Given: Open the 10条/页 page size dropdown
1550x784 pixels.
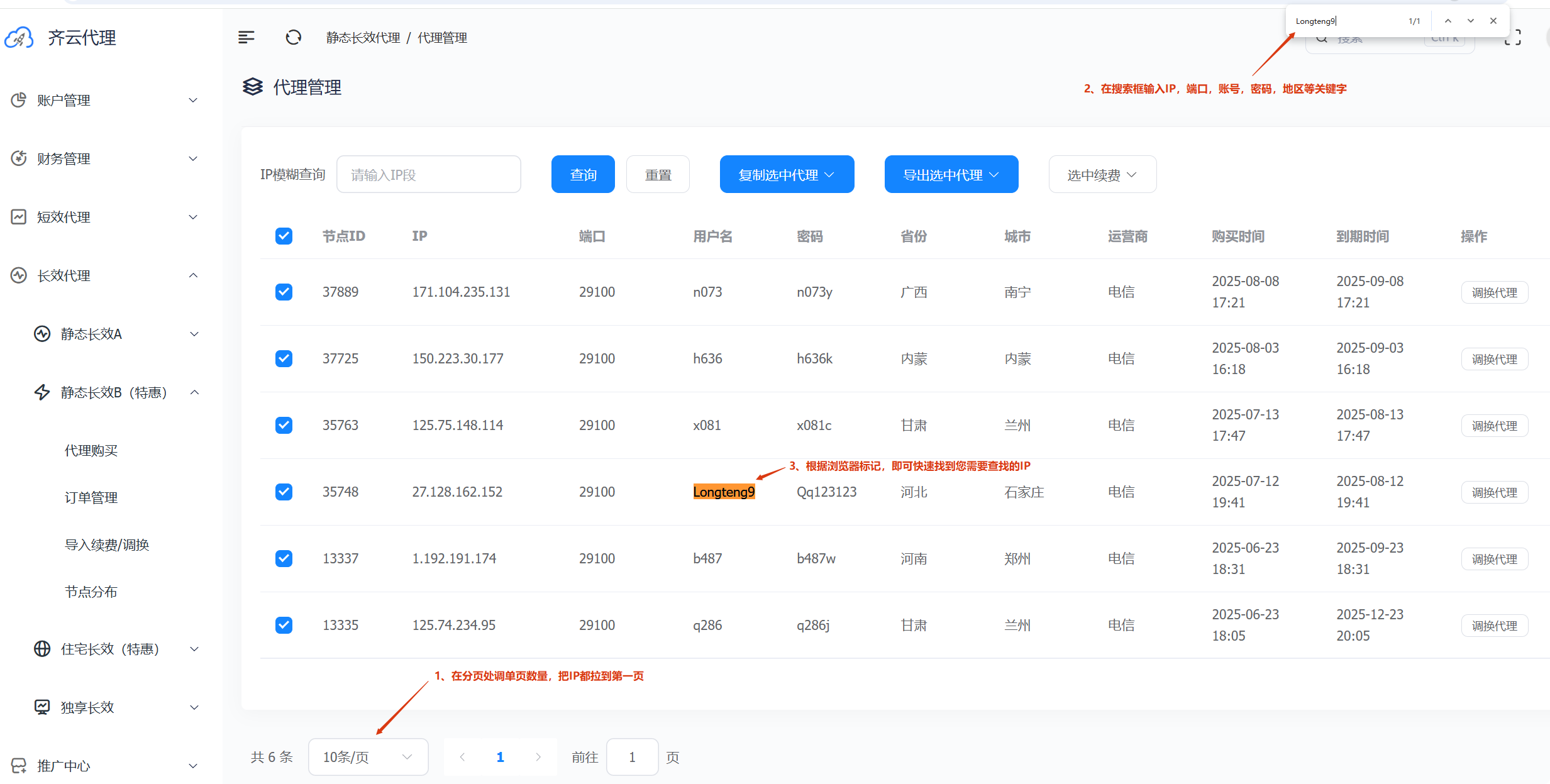Looking at the screenshot, I should pos(368,757).
